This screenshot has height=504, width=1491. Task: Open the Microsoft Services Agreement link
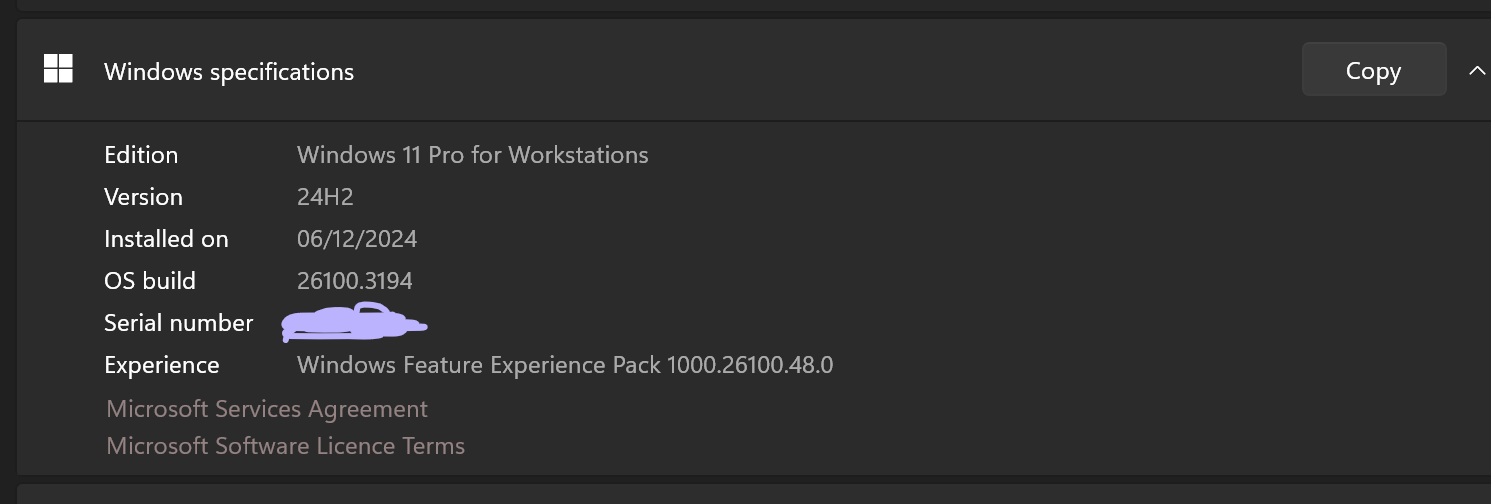[267, 409]
